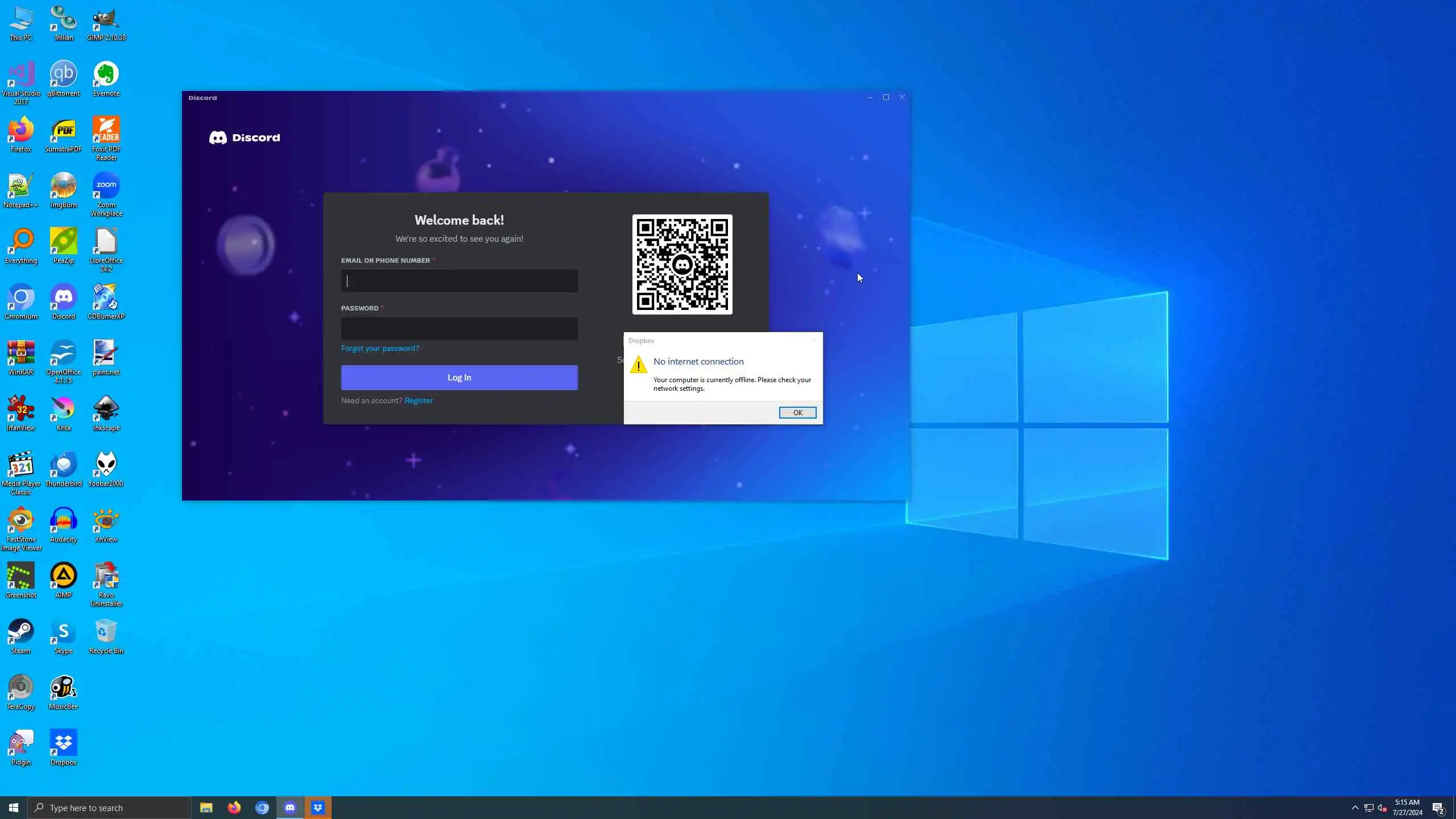Select the Inkscape desktop icon

(106, 409)
